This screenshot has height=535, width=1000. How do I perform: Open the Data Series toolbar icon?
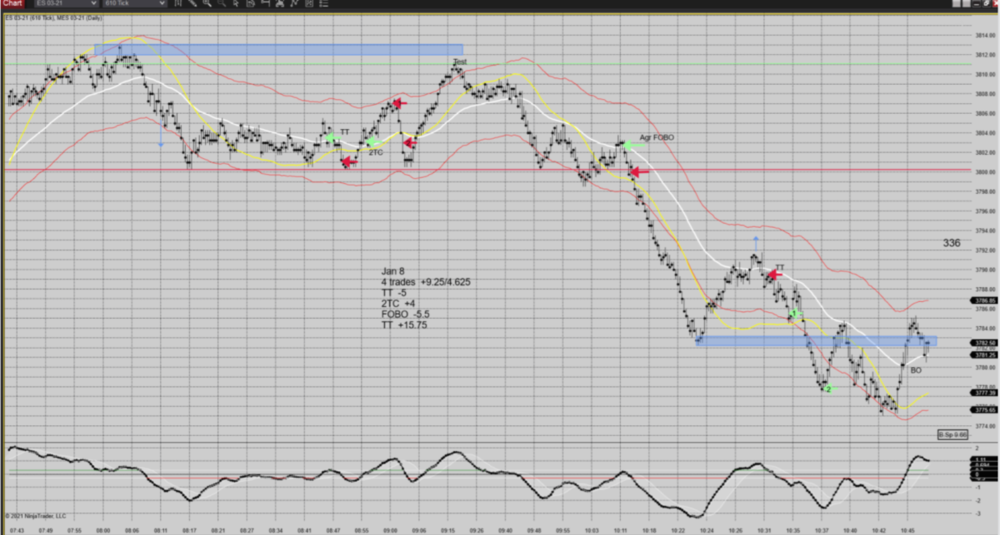(265, 4)
